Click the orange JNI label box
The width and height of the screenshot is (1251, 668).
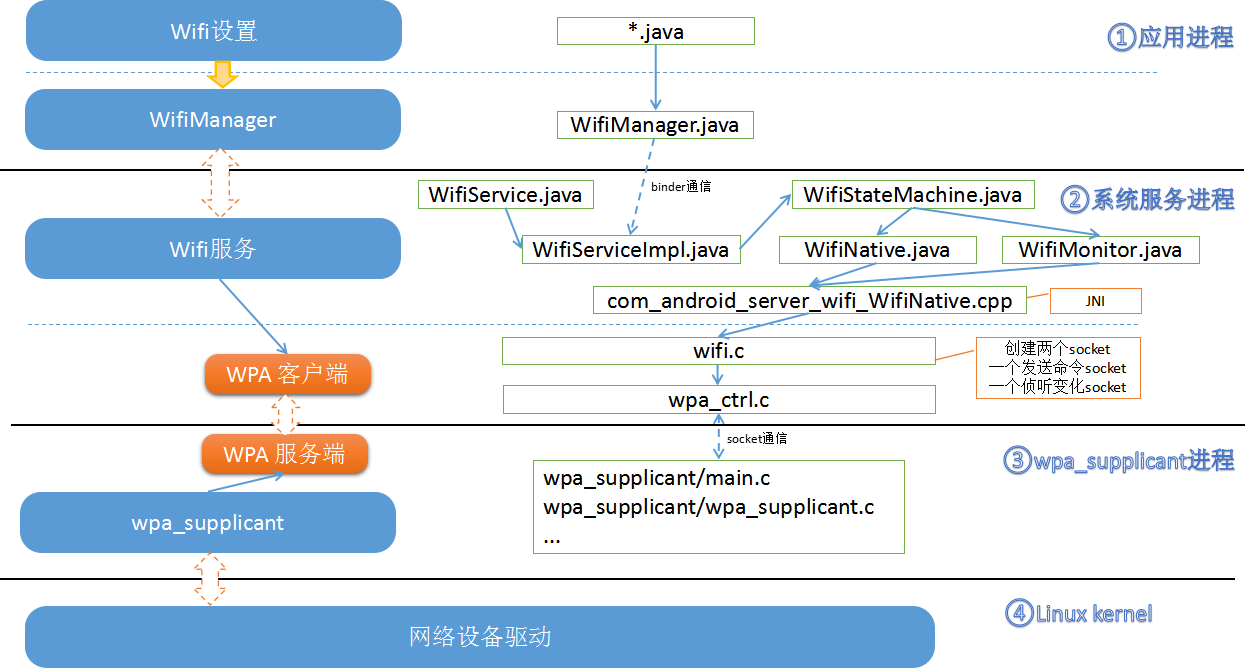pyautogui.click(x=1095, y=300)
